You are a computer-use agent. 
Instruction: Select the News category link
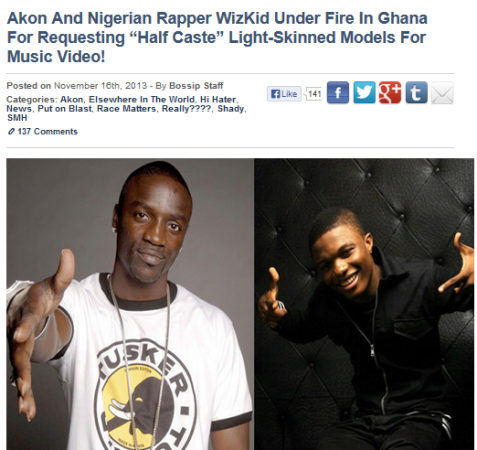19,109
